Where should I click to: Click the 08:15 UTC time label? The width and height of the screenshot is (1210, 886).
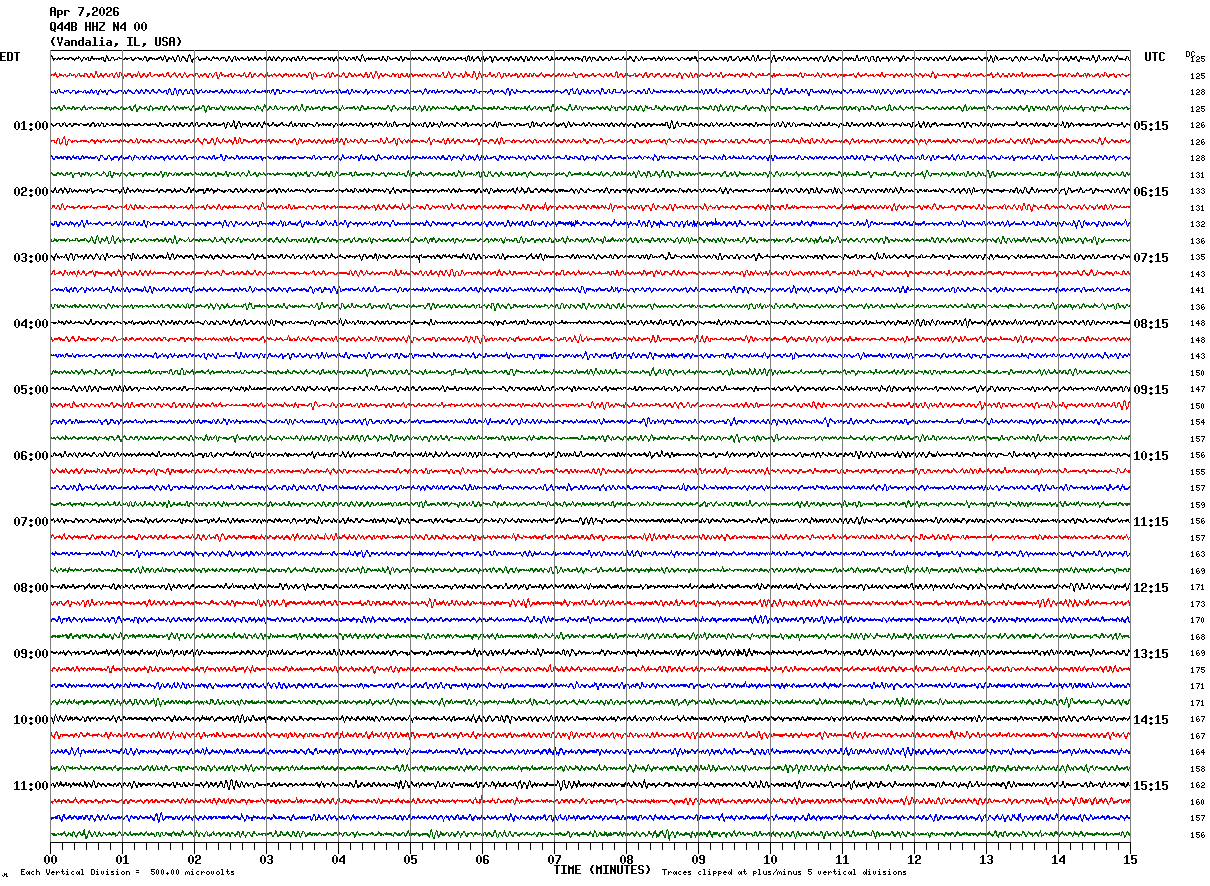click(x=1151, y=324)
